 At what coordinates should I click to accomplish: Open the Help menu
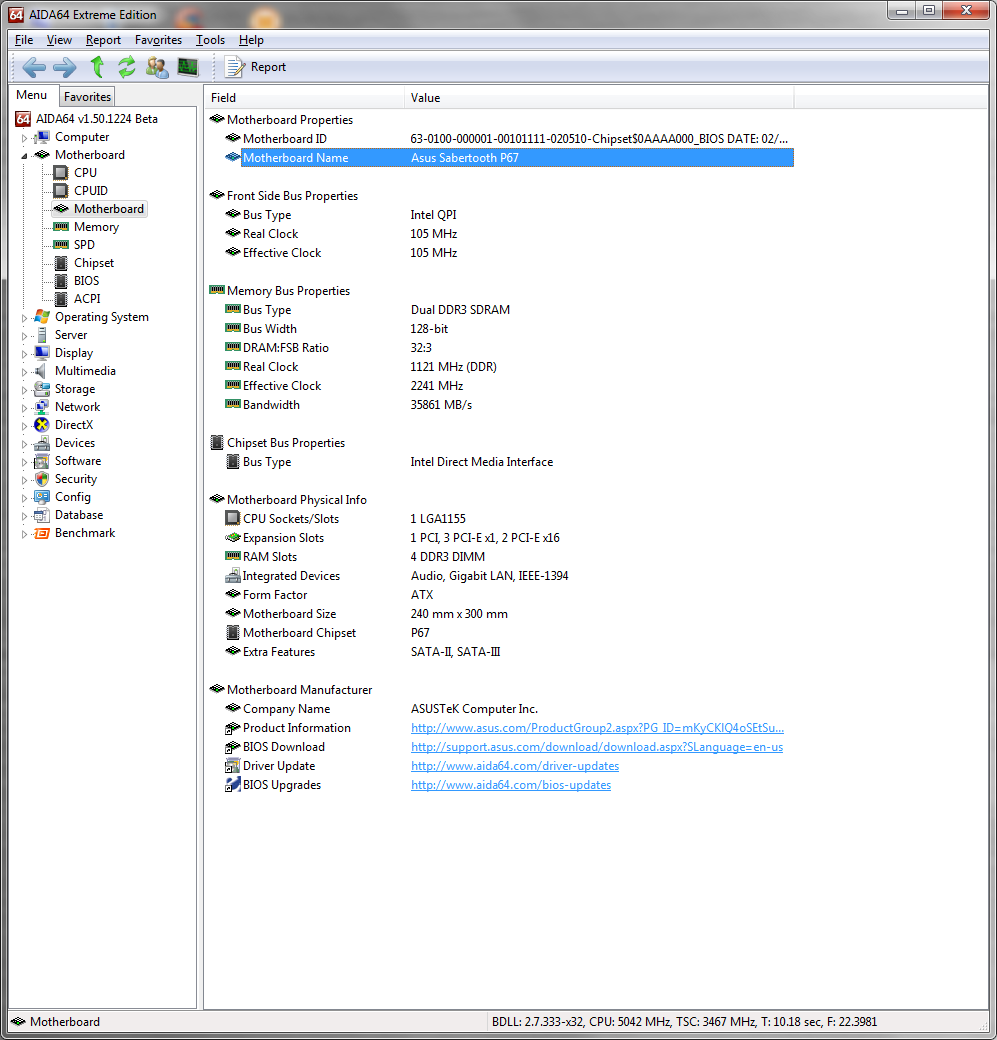point(251,40)
